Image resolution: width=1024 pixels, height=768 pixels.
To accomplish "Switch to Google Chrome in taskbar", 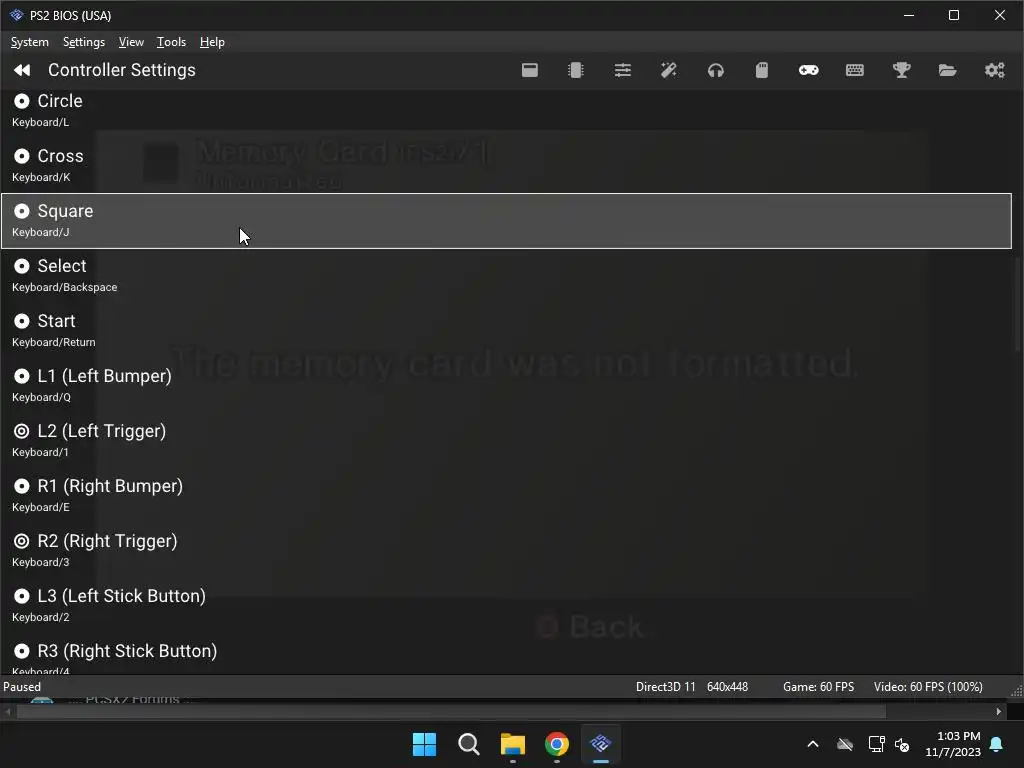I will tap(557, 744).
